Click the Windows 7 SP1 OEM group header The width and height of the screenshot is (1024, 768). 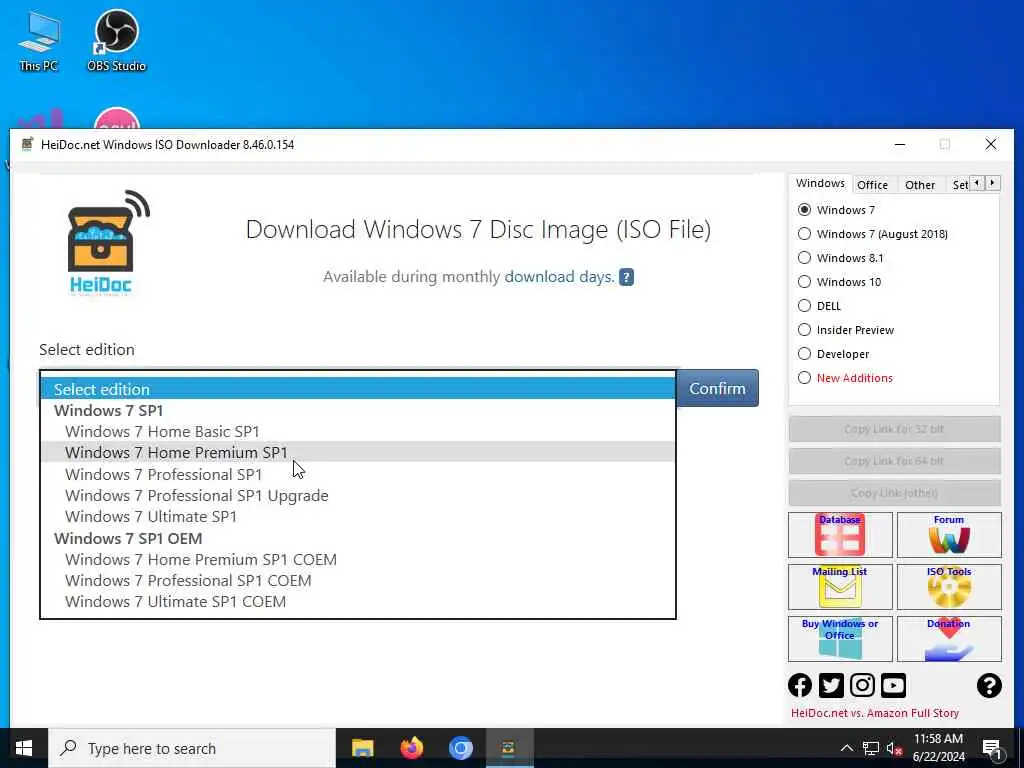point(358,538)
